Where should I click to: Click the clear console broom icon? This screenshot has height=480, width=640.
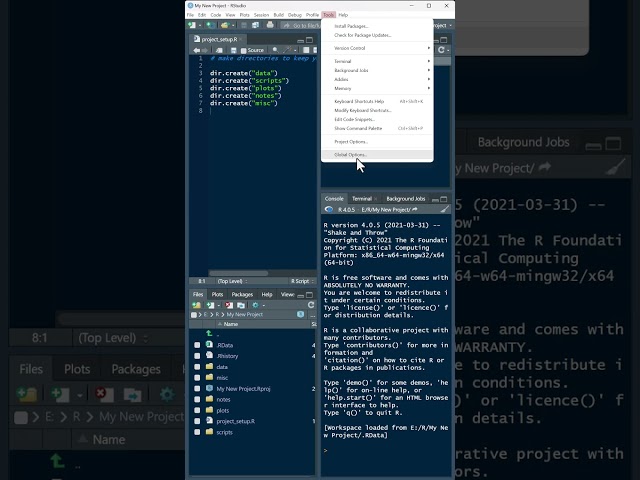[445, 209]
